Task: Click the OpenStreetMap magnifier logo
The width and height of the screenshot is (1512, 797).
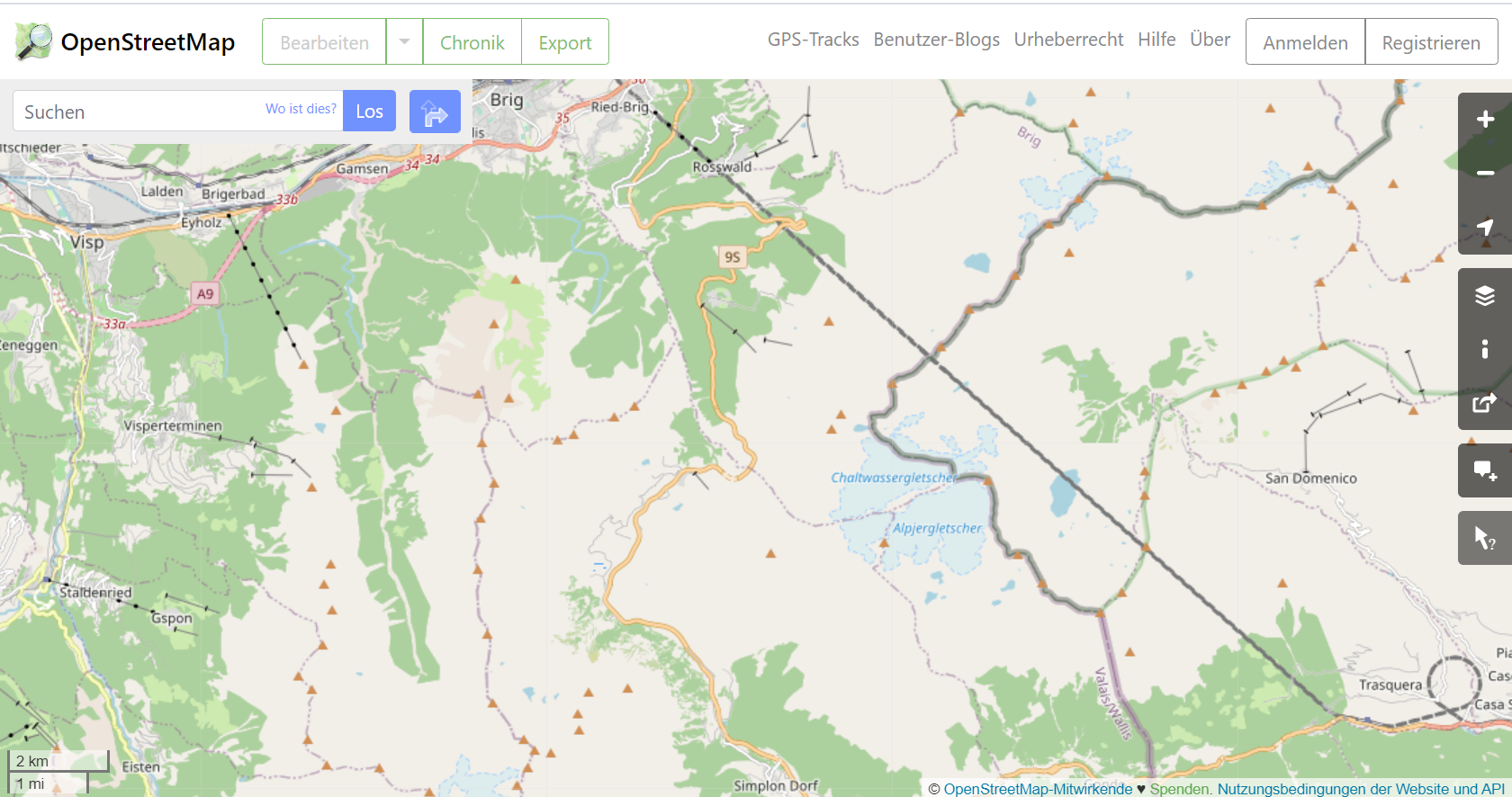Action: point(34,41)
